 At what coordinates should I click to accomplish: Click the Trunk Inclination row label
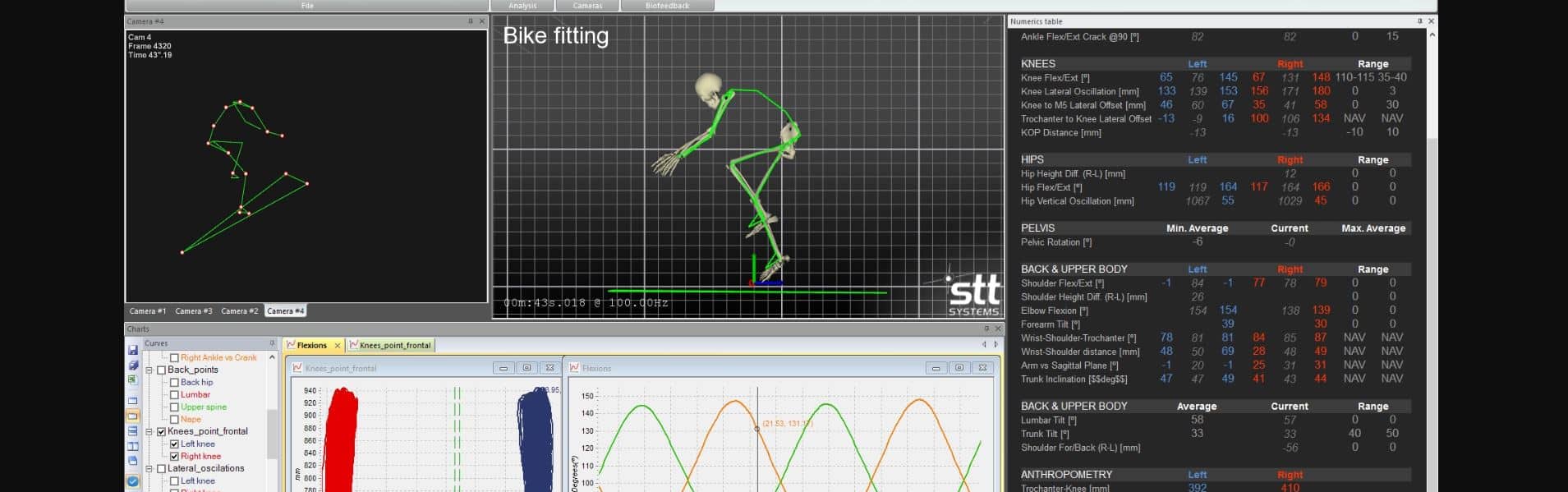[1074, 379]
